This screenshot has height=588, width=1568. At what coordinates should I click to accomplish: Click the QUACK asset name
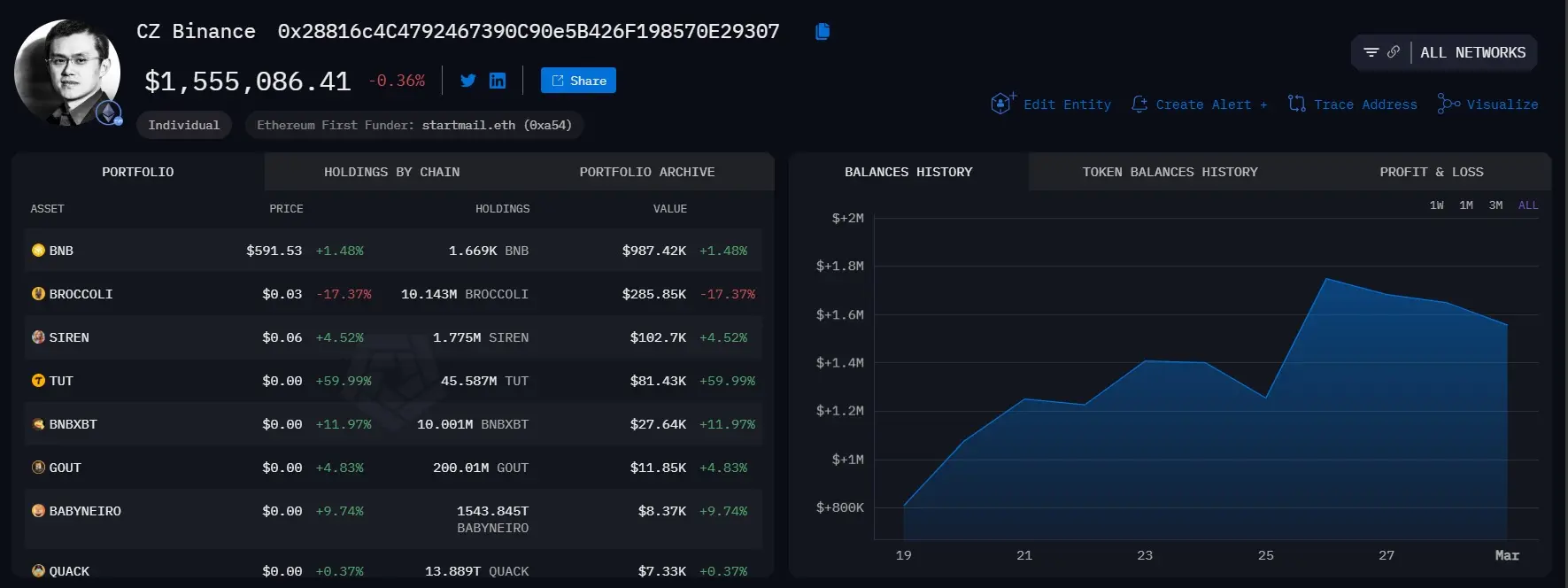[x=69, y=571]
